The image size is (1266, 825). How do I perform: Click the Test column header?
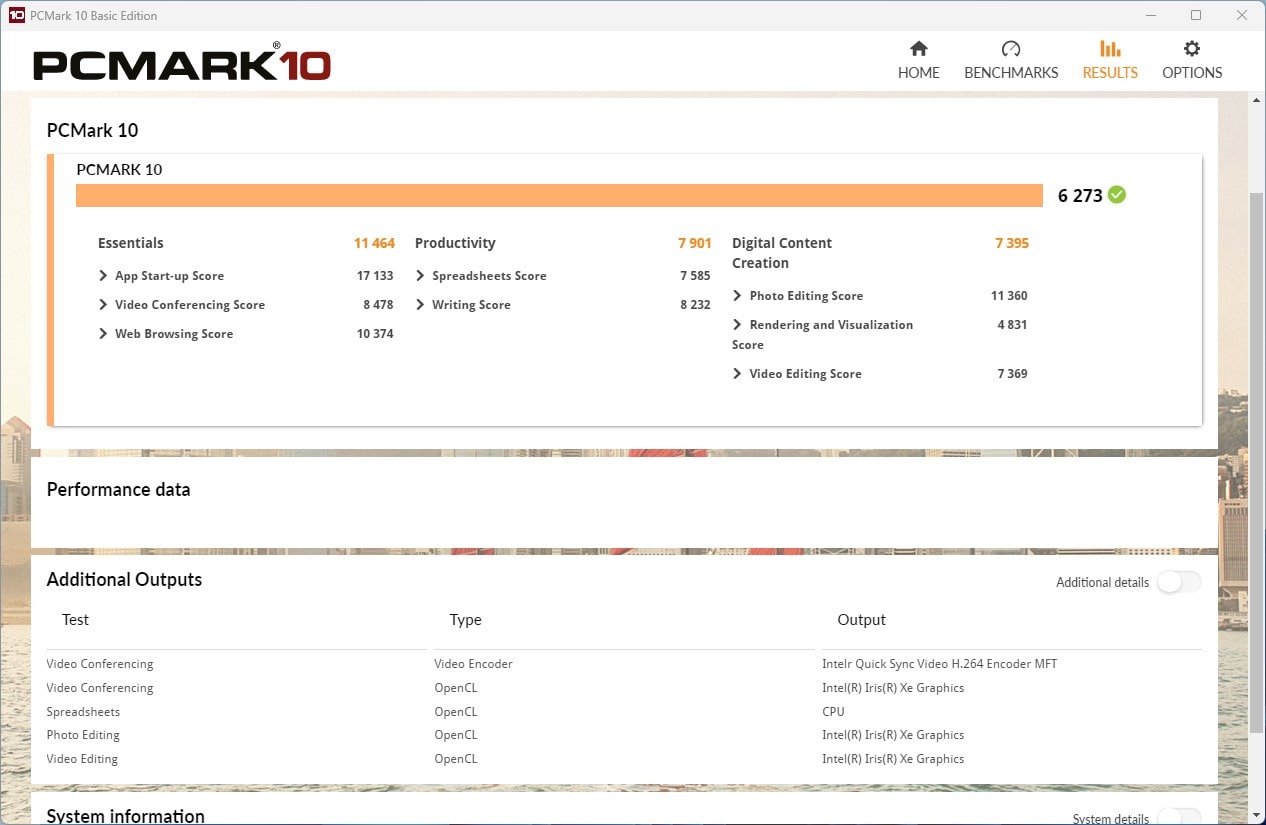point(75,620)
